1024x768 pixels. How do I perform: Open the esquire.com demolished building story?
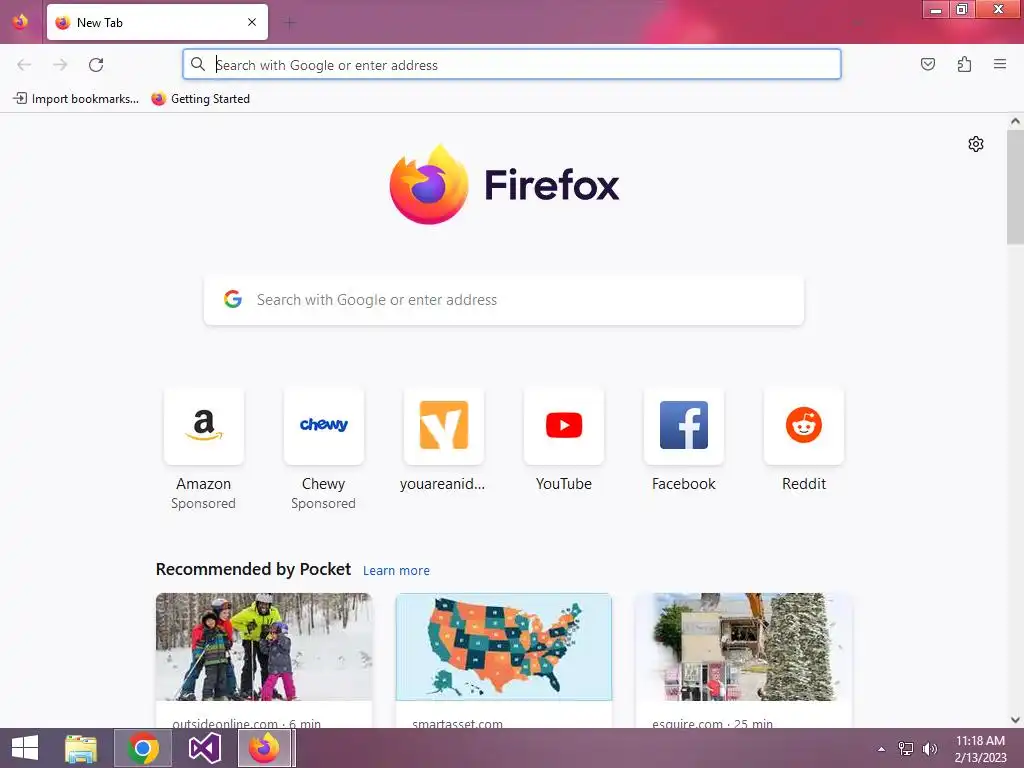(x=743, y=660)
